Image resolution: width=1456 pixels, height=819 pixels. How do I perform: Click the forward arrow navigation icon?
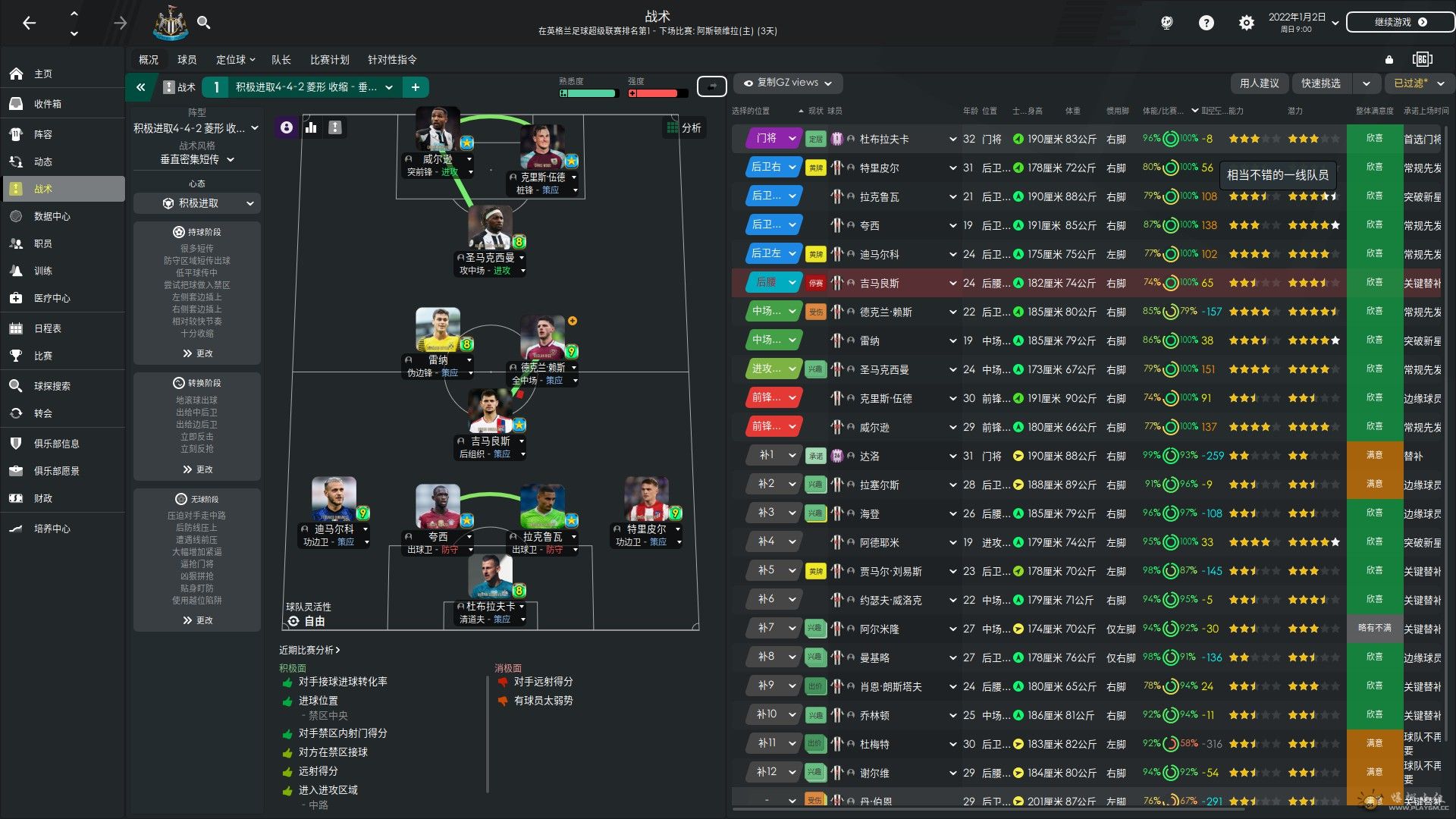120,23
